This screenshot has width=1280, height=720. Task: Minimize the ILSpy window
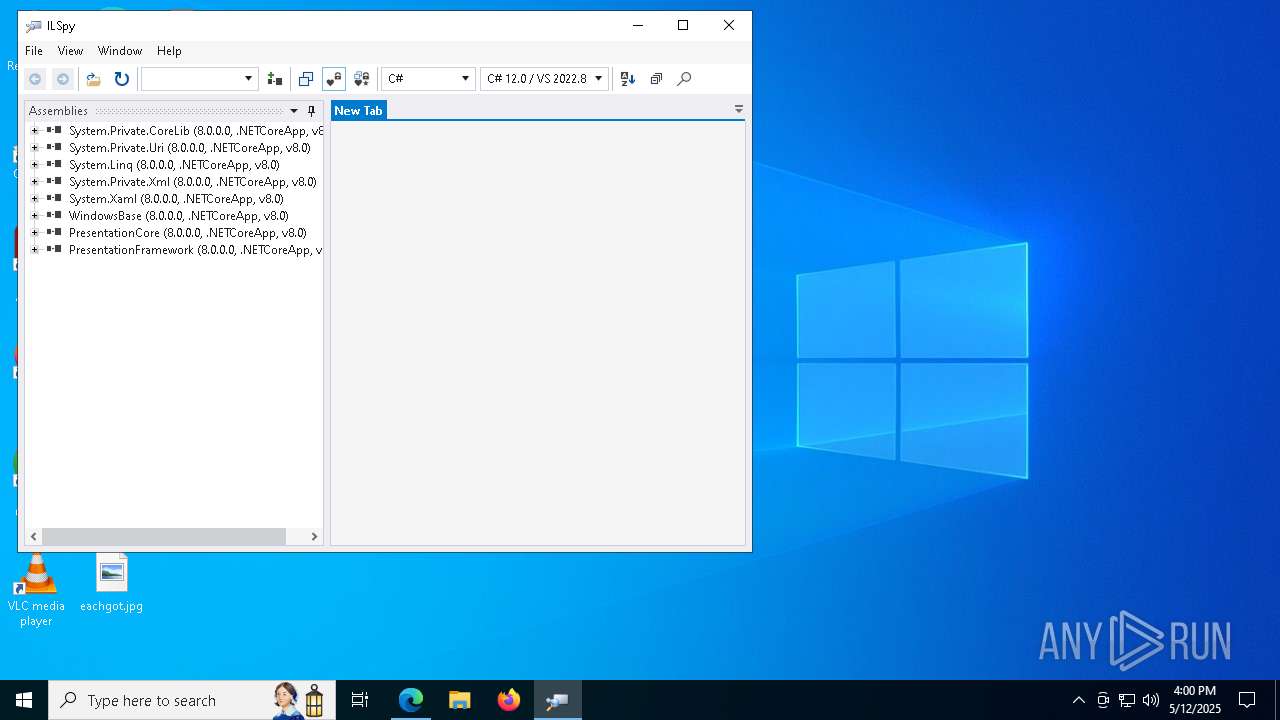coord(637,26)
